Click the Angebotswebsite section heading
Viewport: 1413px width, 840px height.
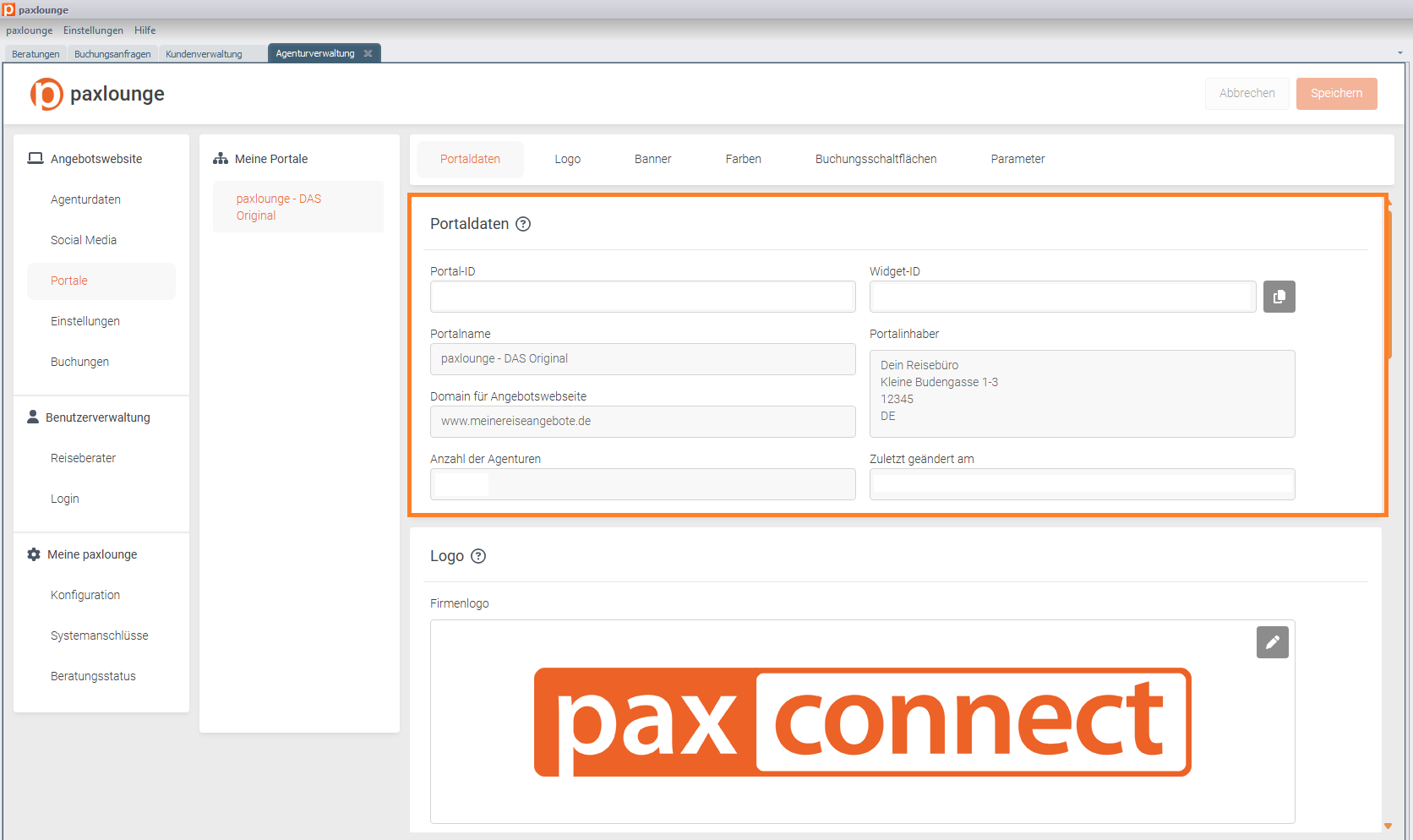96,159
